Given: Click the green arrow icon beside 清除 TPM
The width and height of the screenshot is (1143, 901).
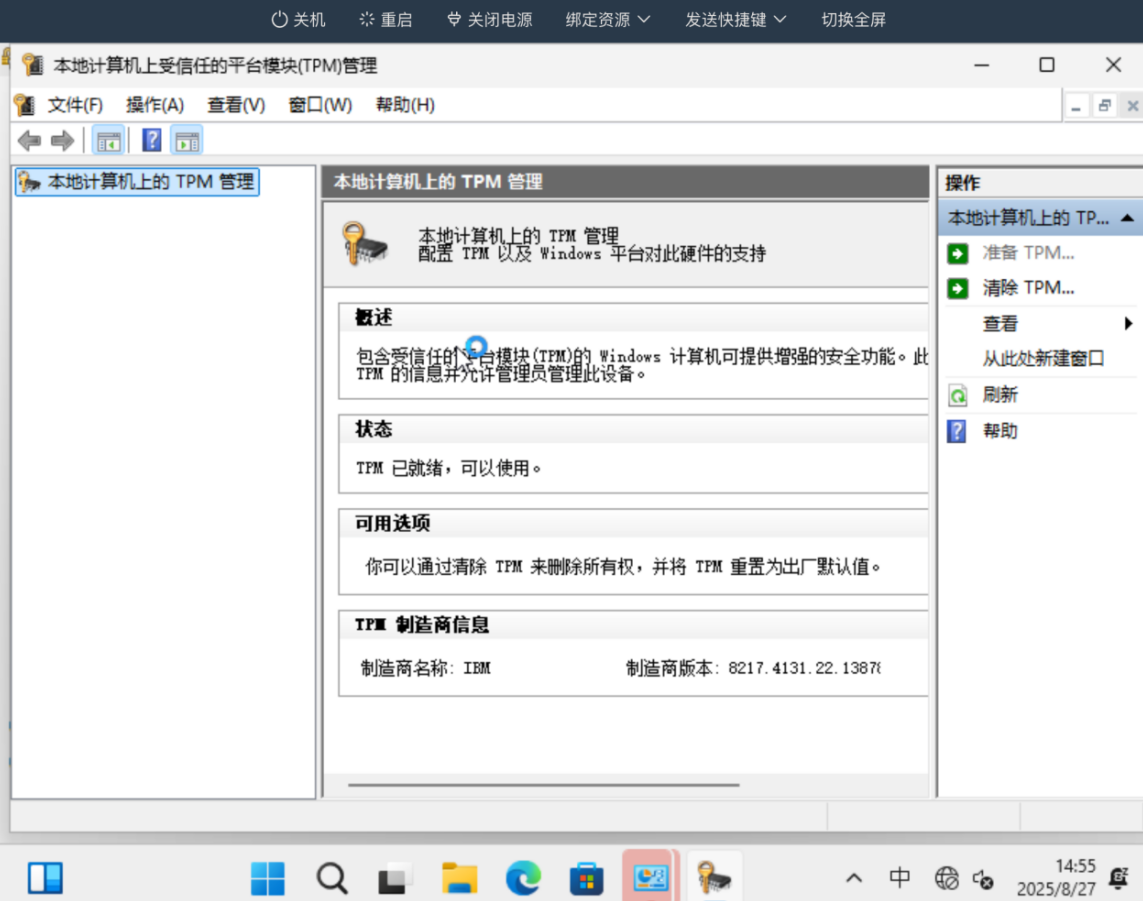Looking at the screenshot, I should tap(958, 288).
